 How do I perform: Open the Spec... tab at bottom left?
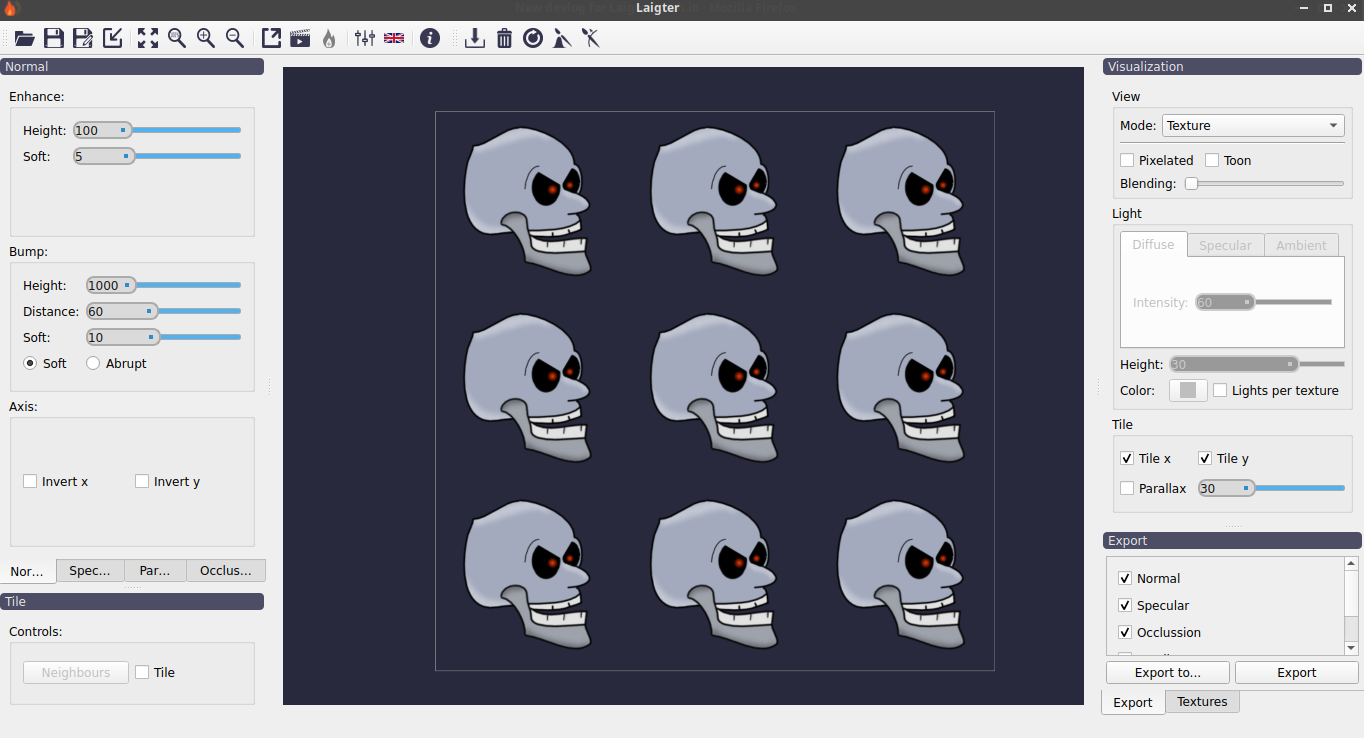90,570
